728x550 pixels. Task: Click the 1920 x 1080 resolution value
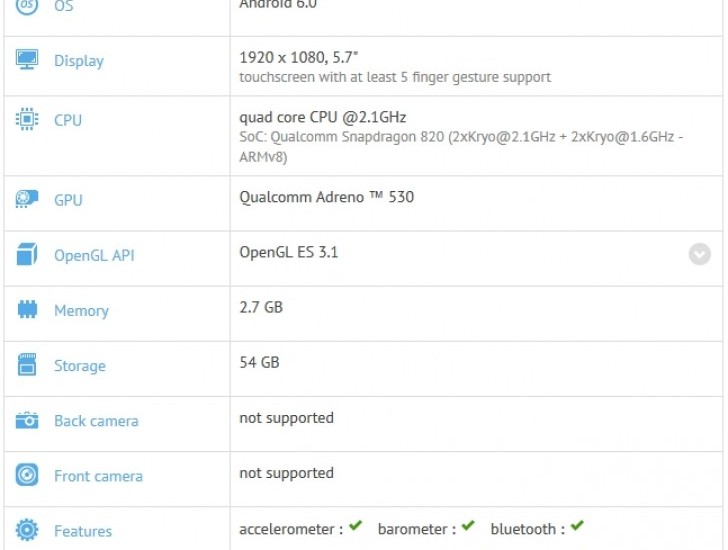click(282, 58)
